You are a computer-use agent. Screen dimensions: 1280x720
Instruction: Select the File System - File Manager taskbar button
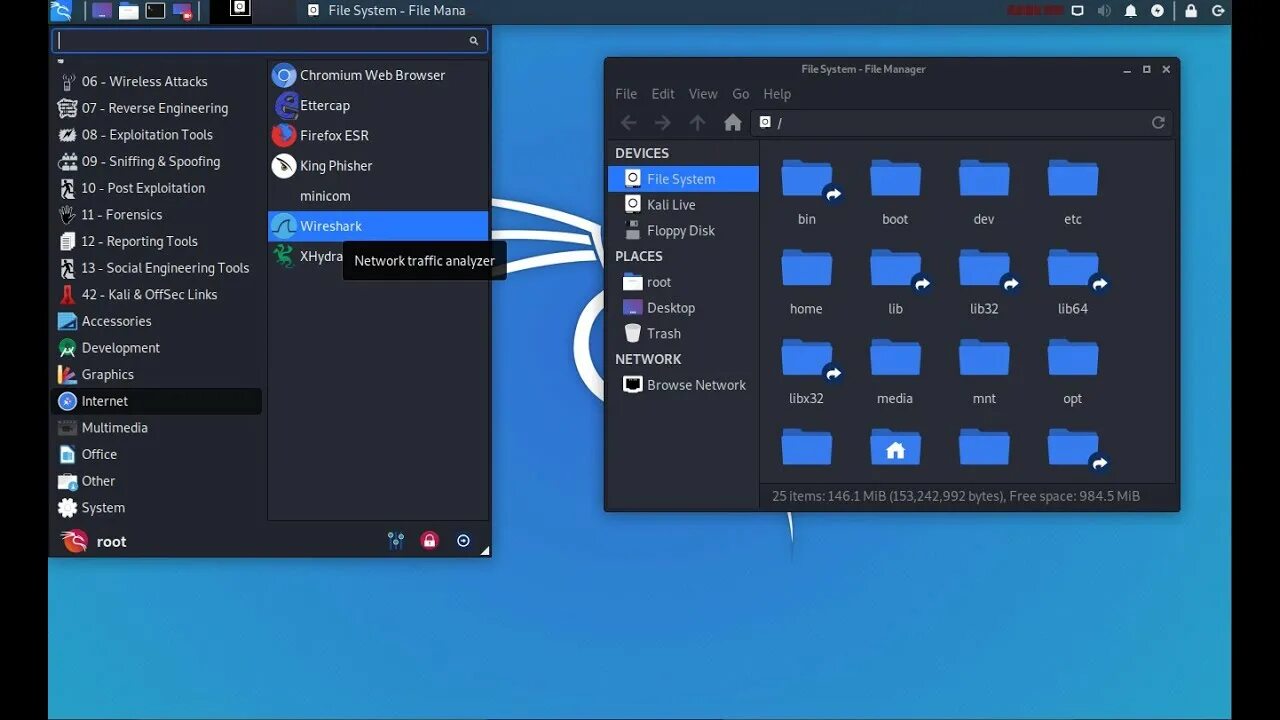tap(385, 11)
